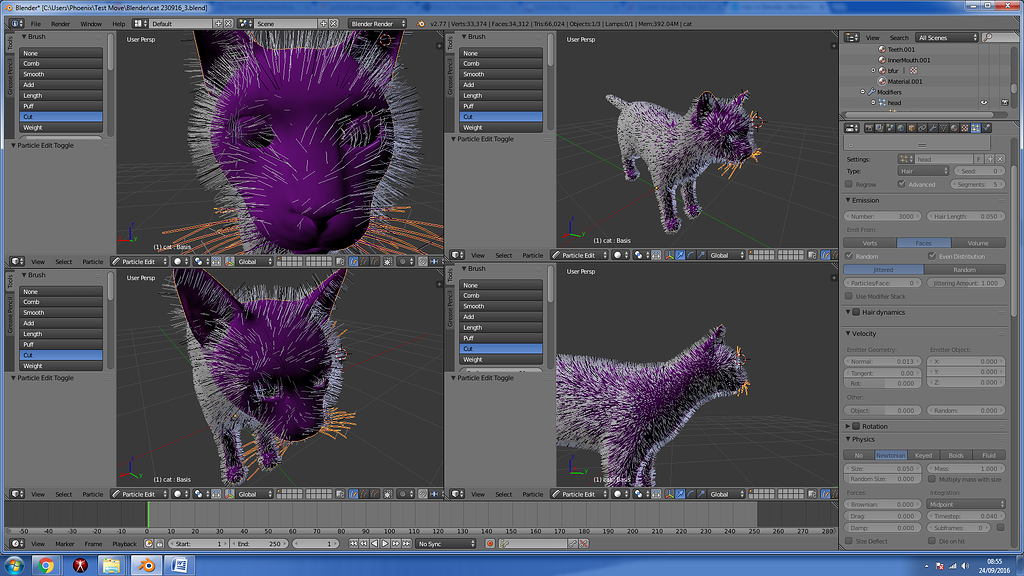Uncheck Even Distribution
The width and height of the screenshot is (1024, 576).
932,256
